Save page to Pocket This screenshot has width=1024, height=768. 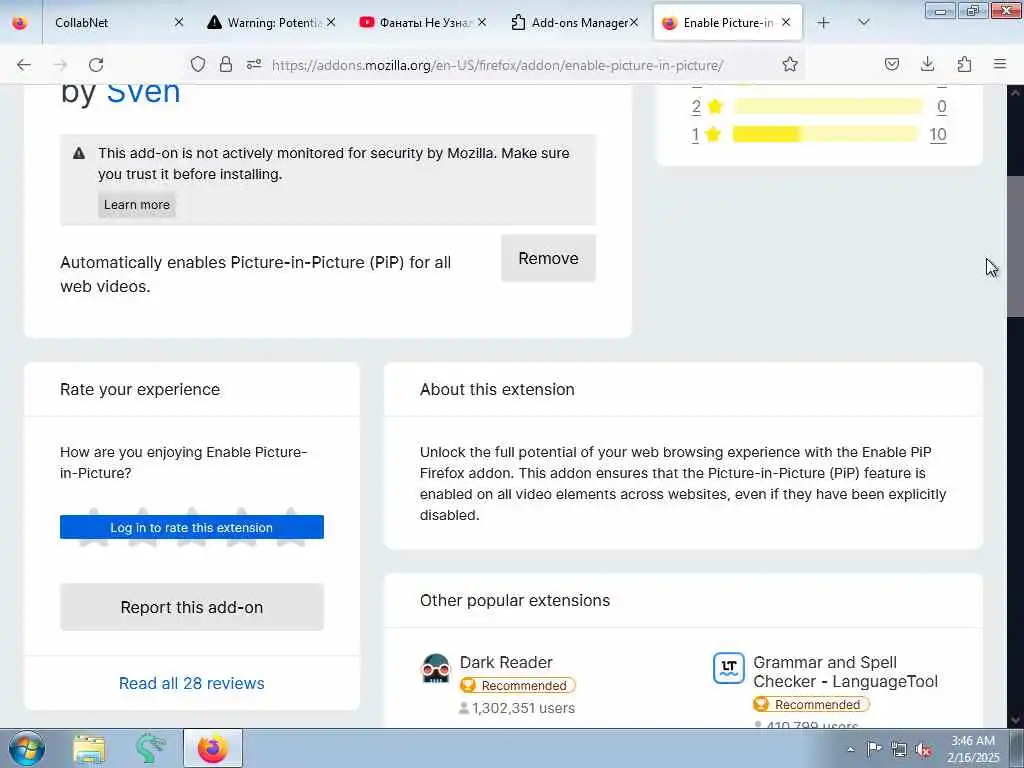[892, 64]
